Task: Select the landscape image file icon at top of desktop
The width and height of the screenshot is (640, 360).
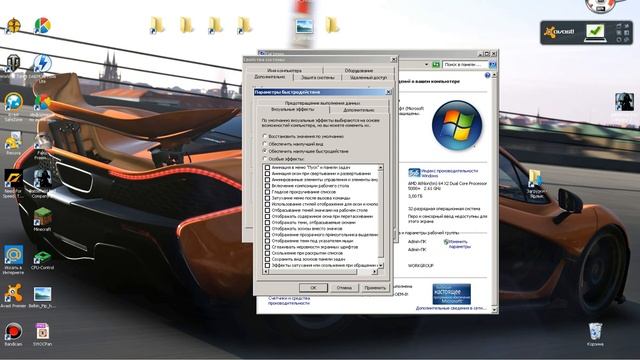Action: click(x=304, y=27)
